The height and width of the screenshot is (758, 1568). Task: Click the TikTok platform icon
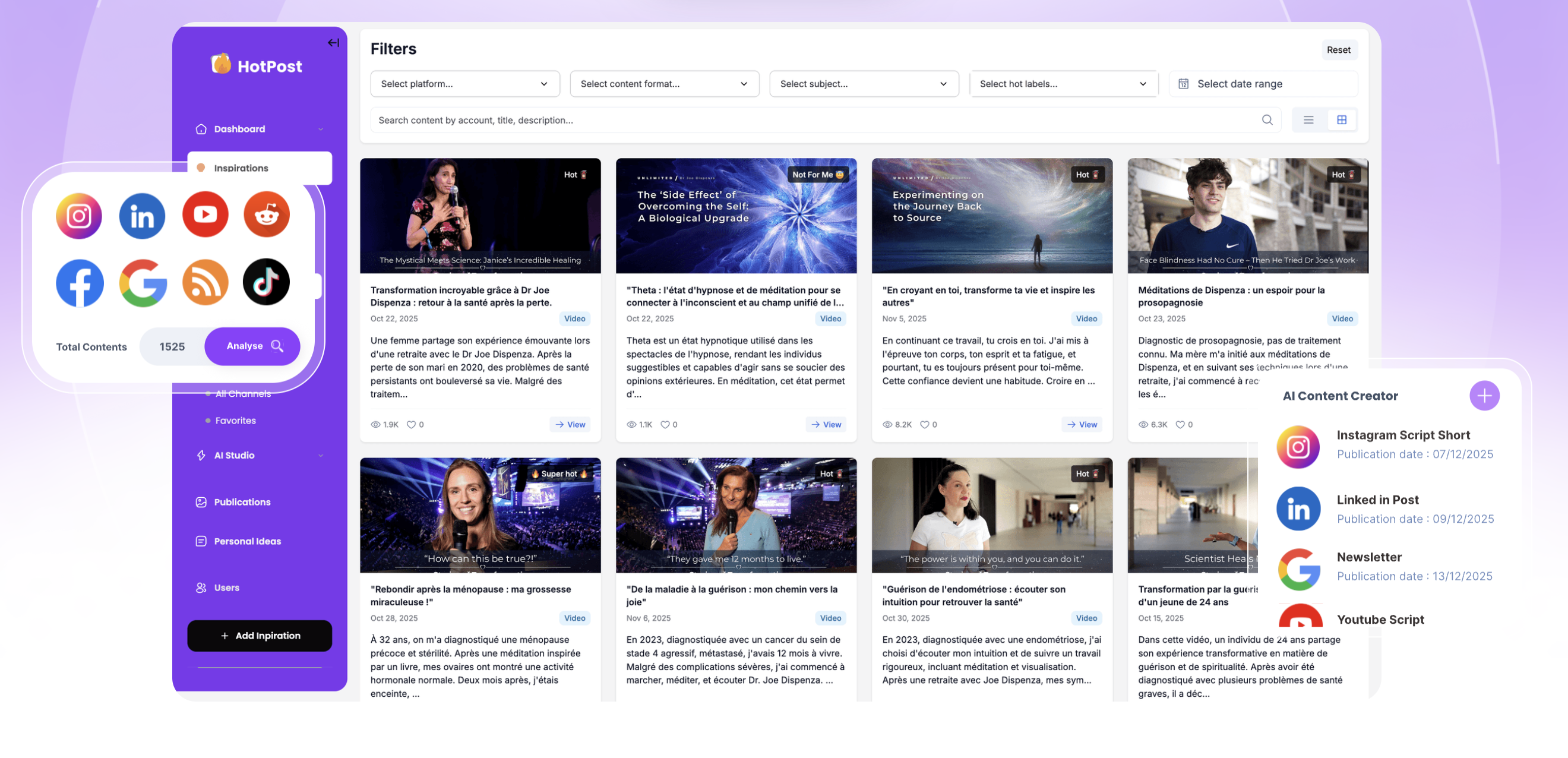pyautogui.click(x=267, y=282)
